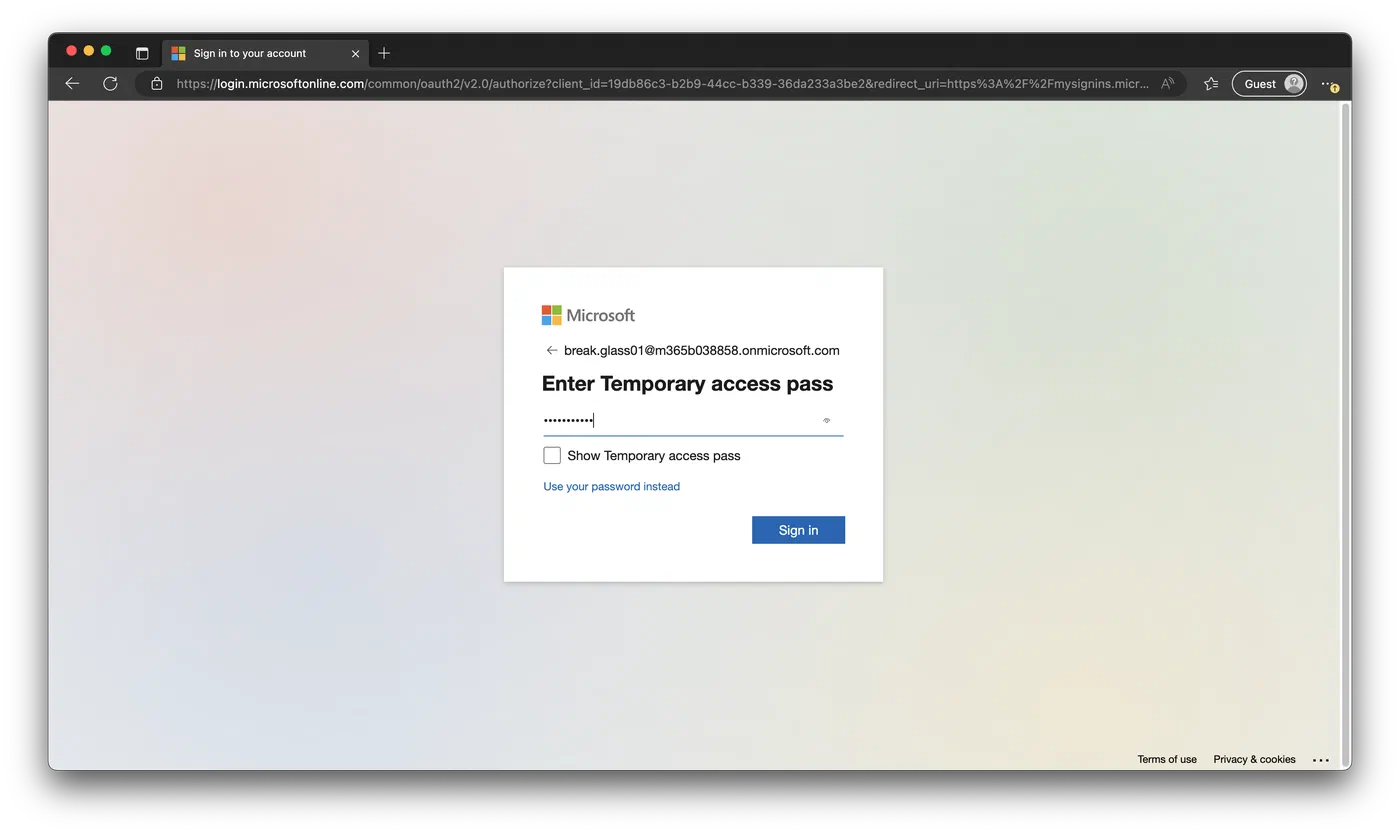Reveal the pass using the eye icon in the field
This screenshot has width=1400, height=834.
[x=826, y=421]
